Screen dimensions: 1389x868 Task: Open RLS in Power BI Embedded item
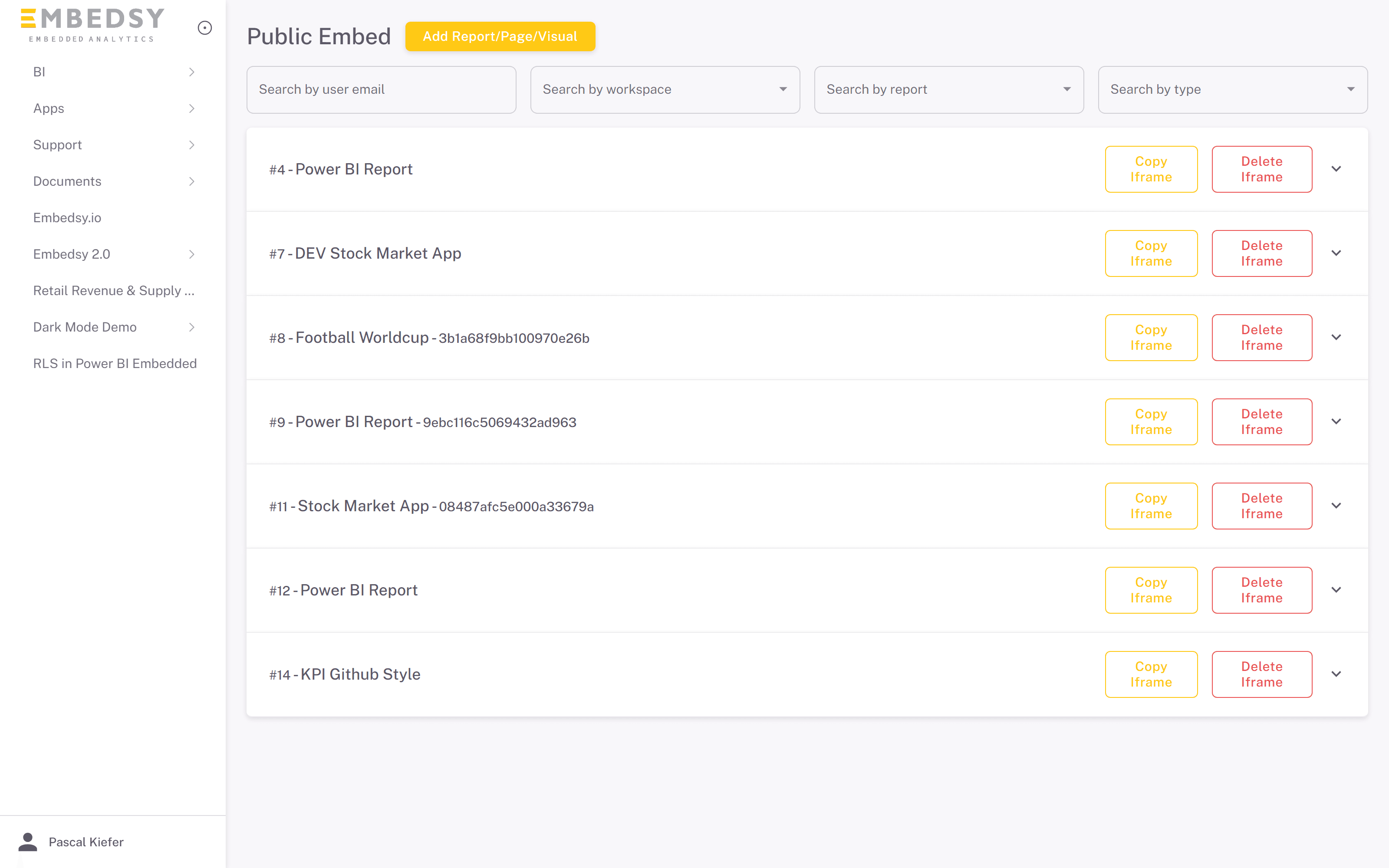point(115,363)
